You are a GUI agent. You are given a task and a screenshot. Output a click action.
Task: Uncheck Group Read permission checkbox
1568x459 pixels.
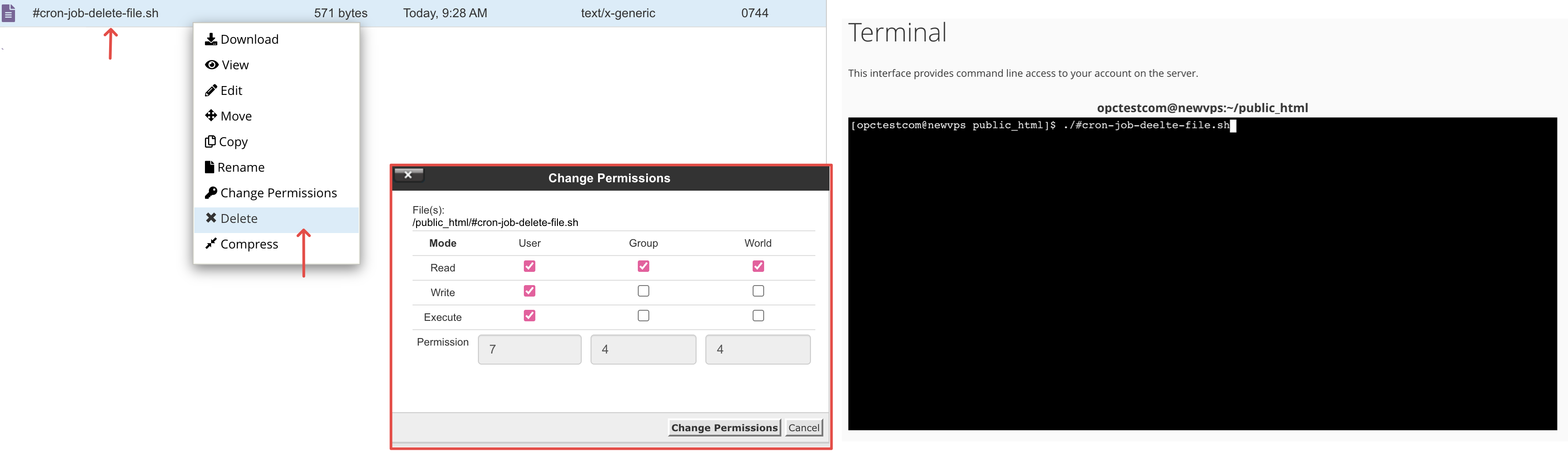click(x=644, y=266)
